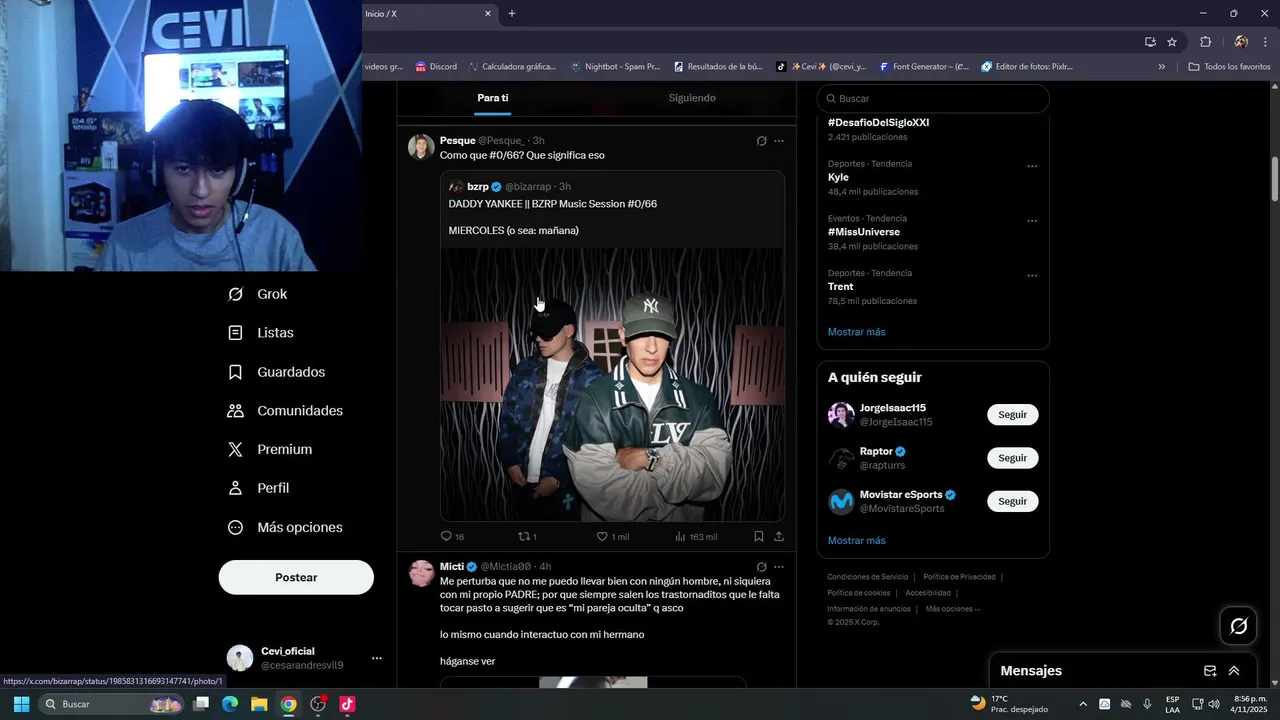The image size is (1280, 720).
Task: Open Política de Privacidad link
Action: coord(959,577)
